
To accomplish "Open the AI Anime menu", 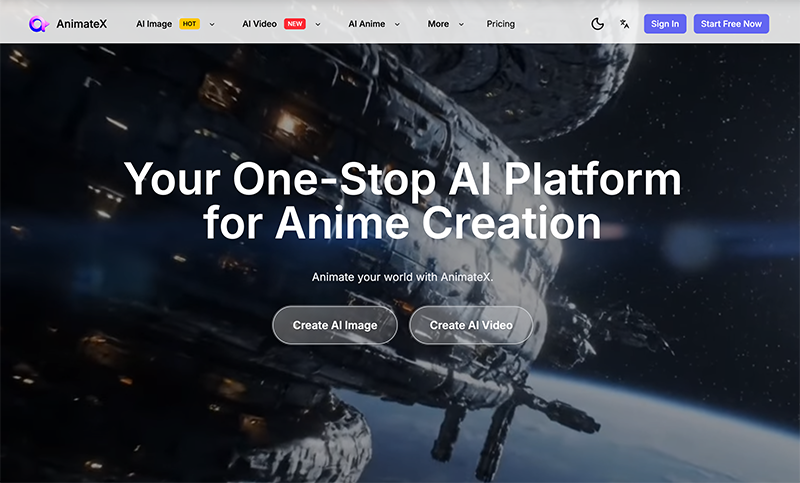I will [366, 24].
